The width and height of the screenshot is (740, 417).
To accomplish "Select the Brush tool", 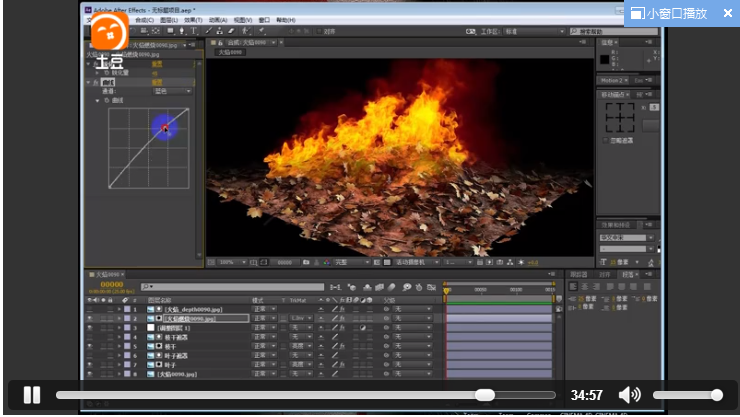I will [x=209, y=31].
